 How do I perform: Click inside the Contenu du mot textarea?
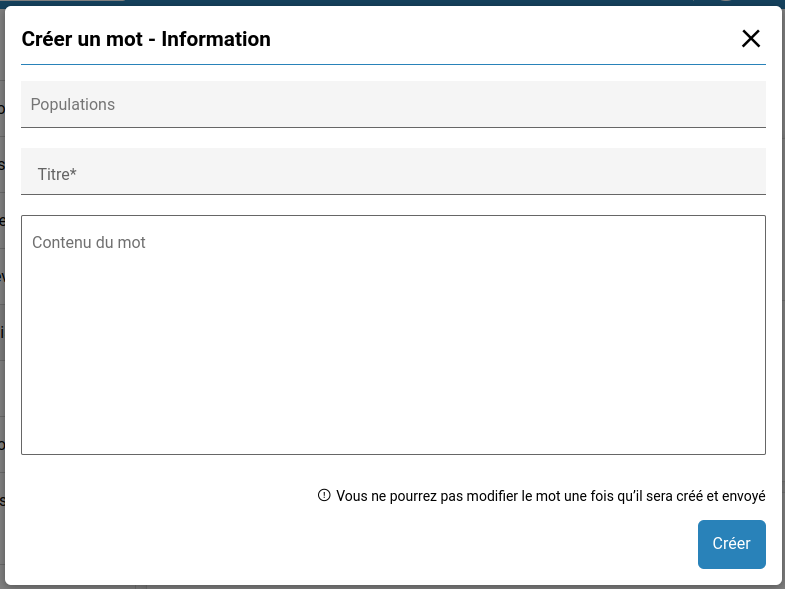click(393, 335)
